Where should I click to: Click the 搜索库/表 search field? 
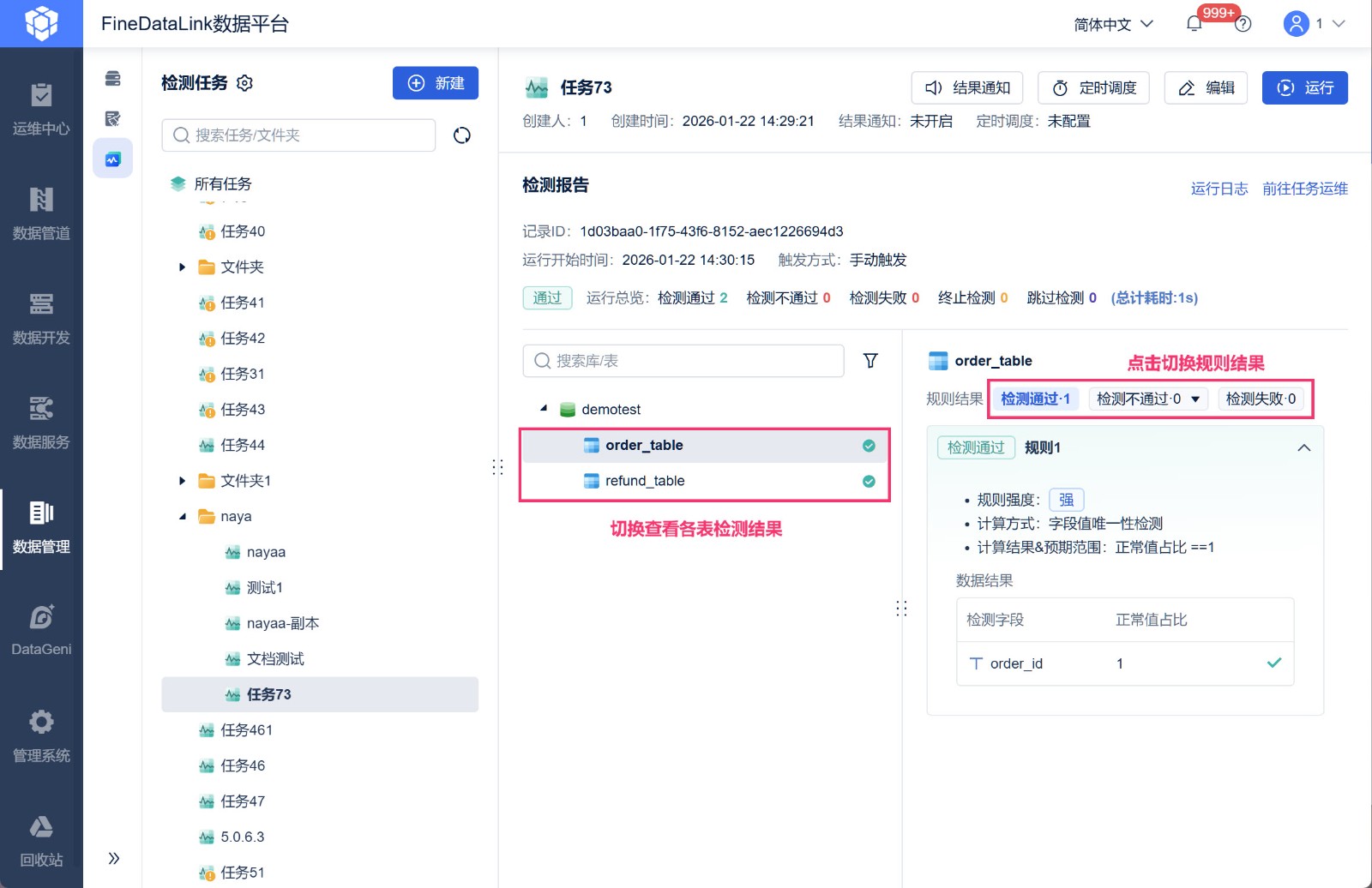683,361
